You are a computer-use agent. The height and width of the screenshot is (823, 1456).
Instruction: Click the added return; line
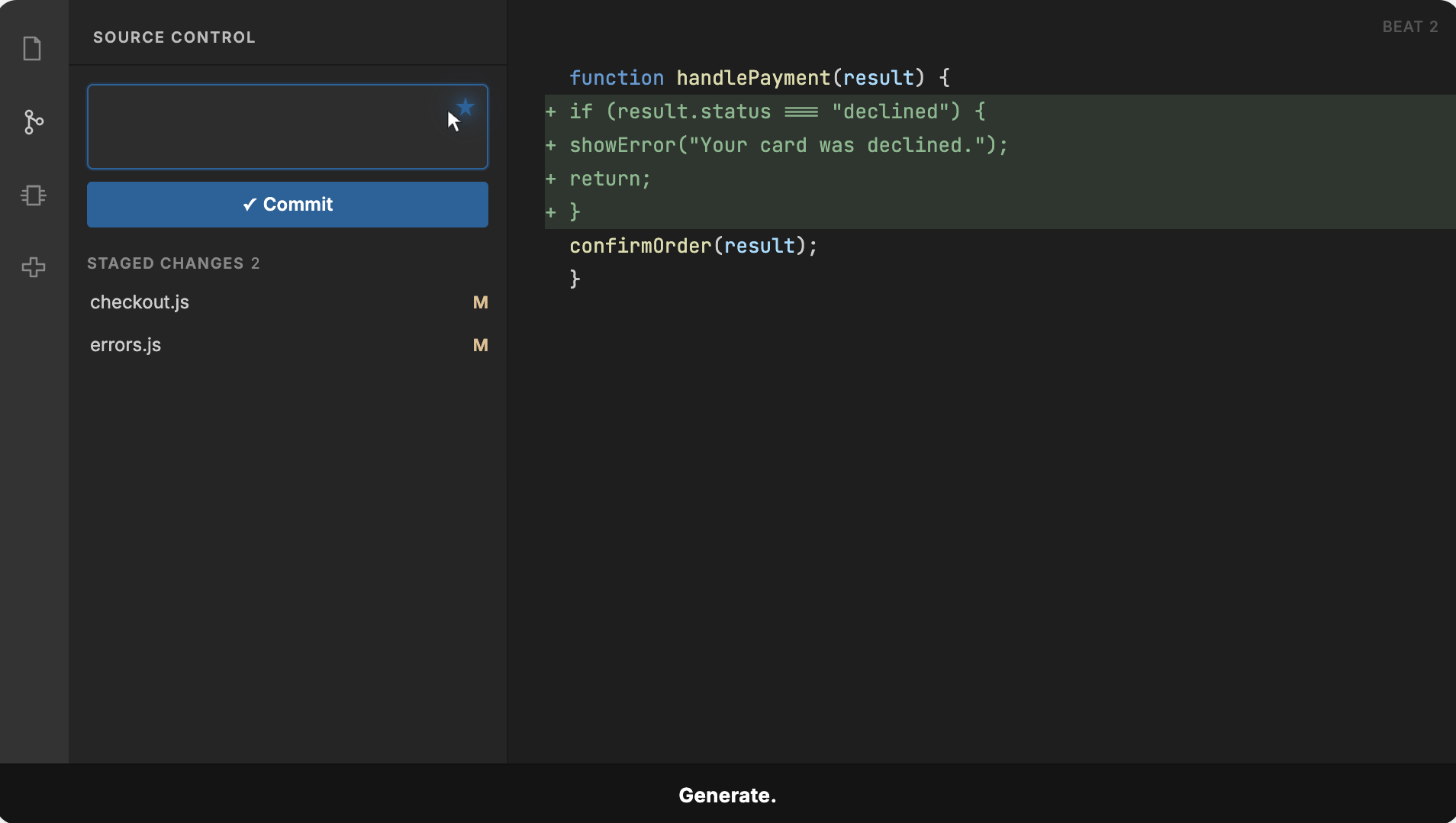point(1000,179)
